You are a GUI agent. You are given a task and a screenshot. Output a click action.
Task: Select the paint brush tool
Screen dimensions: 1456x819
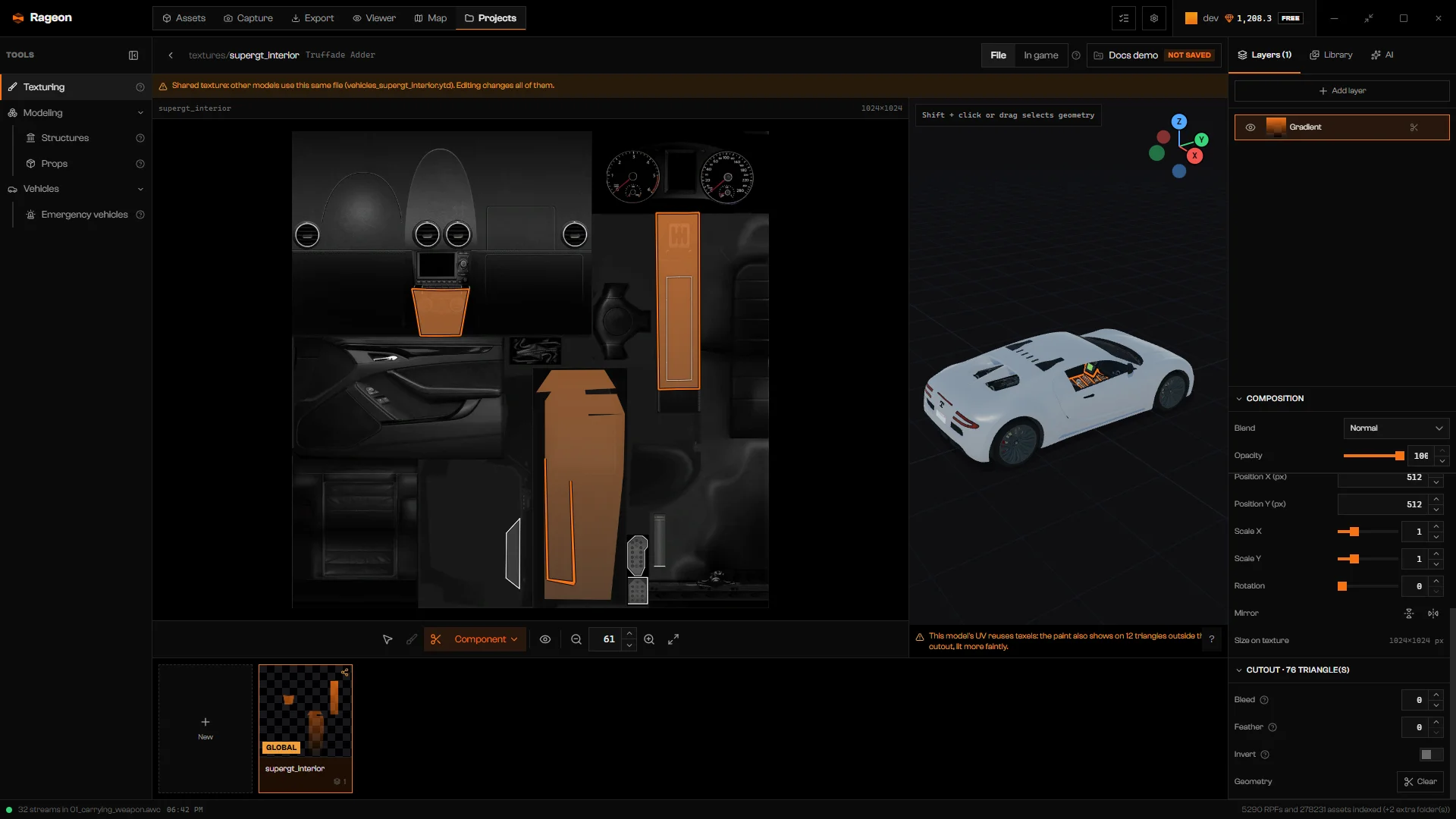point(412,639)
